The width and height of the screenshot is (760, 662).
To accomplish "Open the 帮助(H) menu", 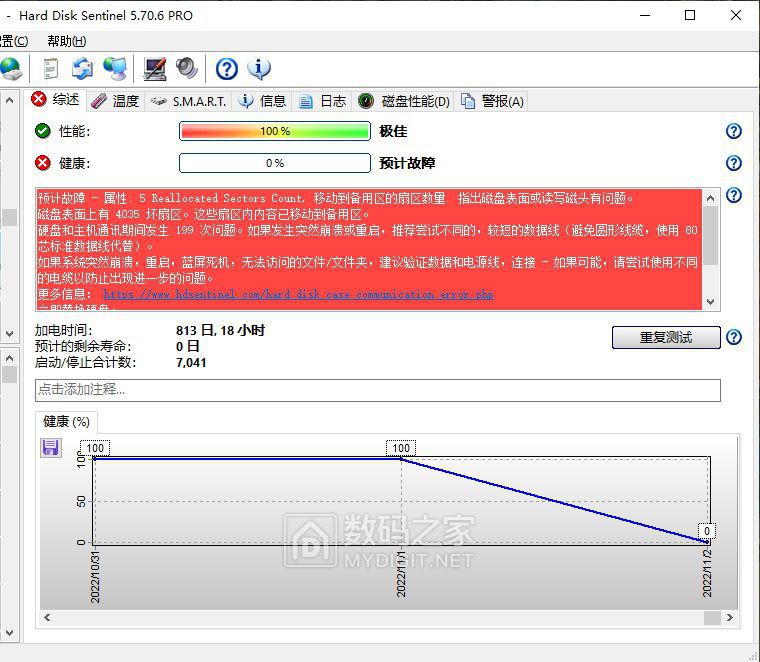I will coord(67,41).
